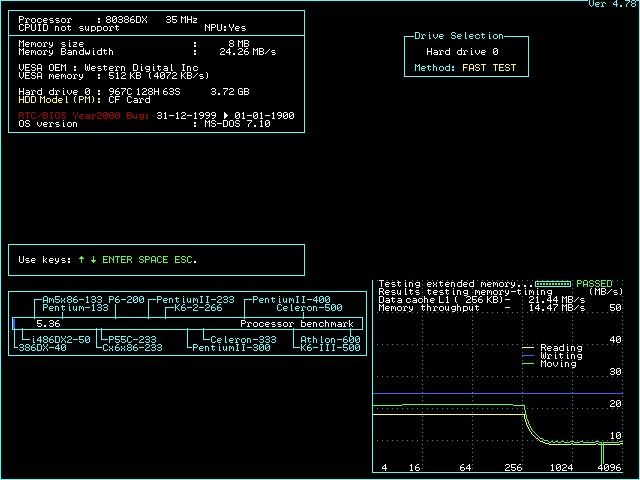Screen dimensions: 640x480
Task: Click the 386DX-40 benchmark marker
Action: [42, 348]
